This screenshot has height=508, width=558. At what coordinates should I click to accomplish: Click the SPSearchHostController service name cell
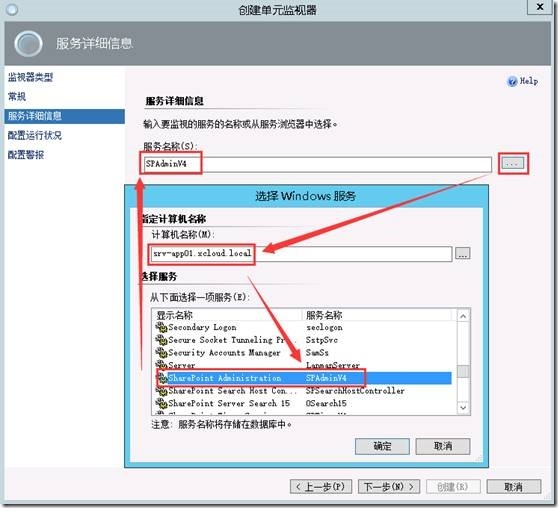coord(355,391)
